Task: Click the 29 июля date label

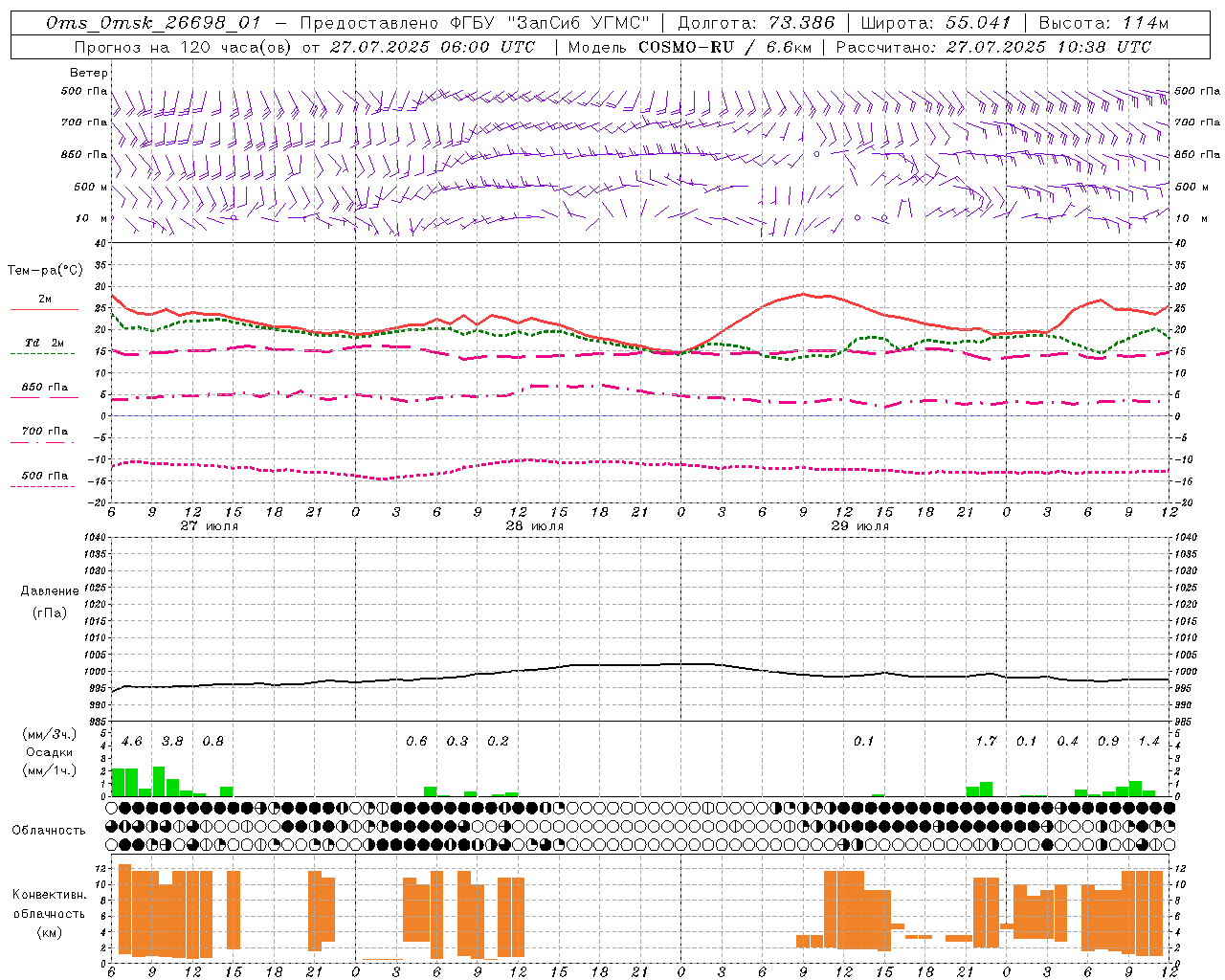Action: [x=860, y=526]
